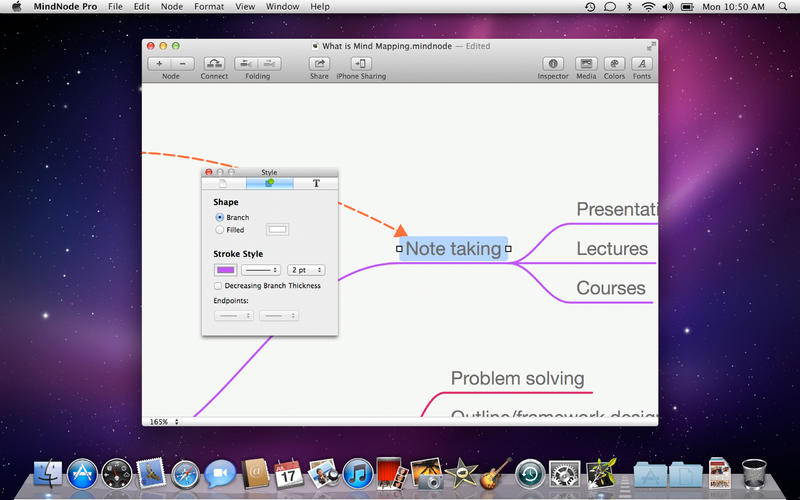Image resolution: width=800 pixels, height=500 pixels.
Task: Click the iPhone Sharing icon
Action: pos(361,63)
